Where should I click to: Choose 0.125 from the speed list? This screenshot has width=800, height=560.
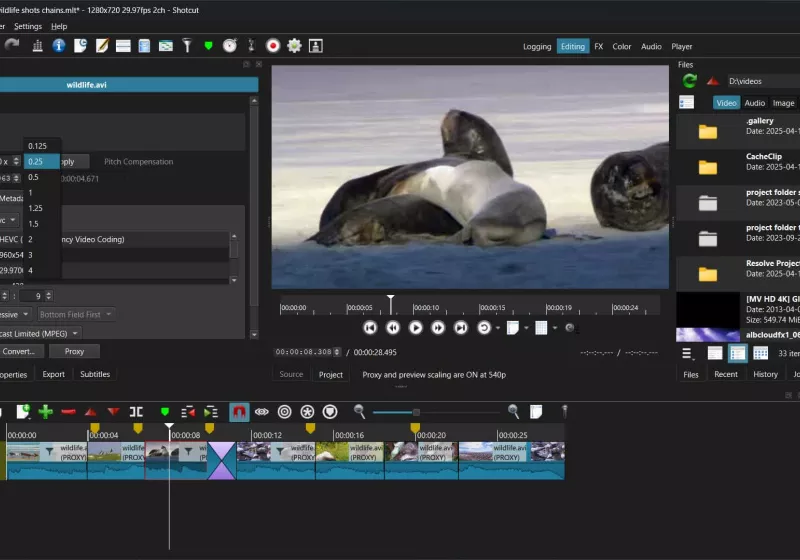42,146
